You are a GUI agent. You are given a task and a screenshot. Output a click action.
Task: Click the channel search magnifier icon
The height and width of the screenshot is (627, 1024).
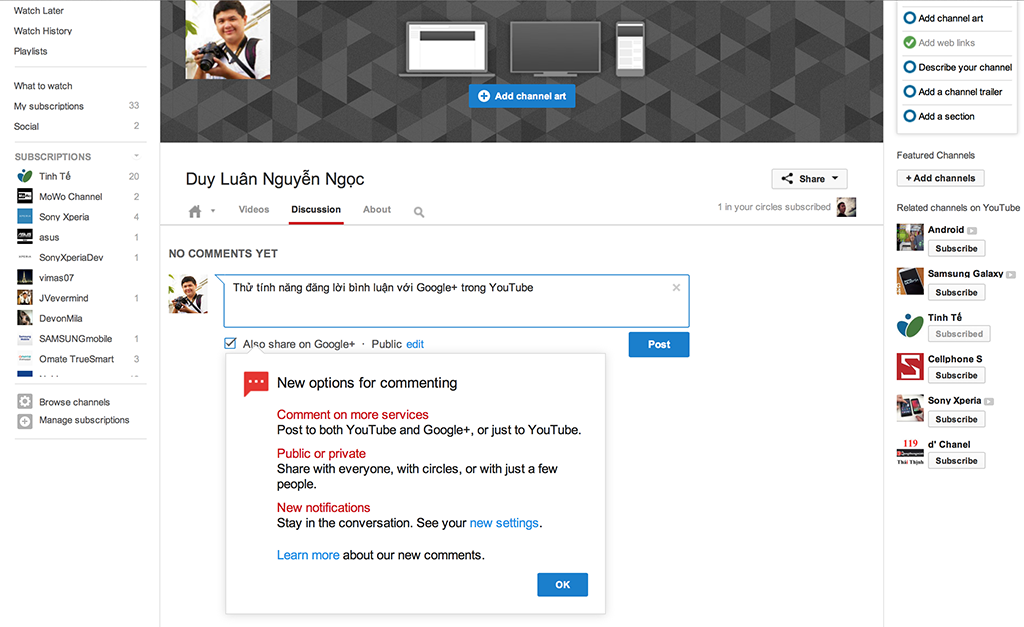tap(419, 212)
